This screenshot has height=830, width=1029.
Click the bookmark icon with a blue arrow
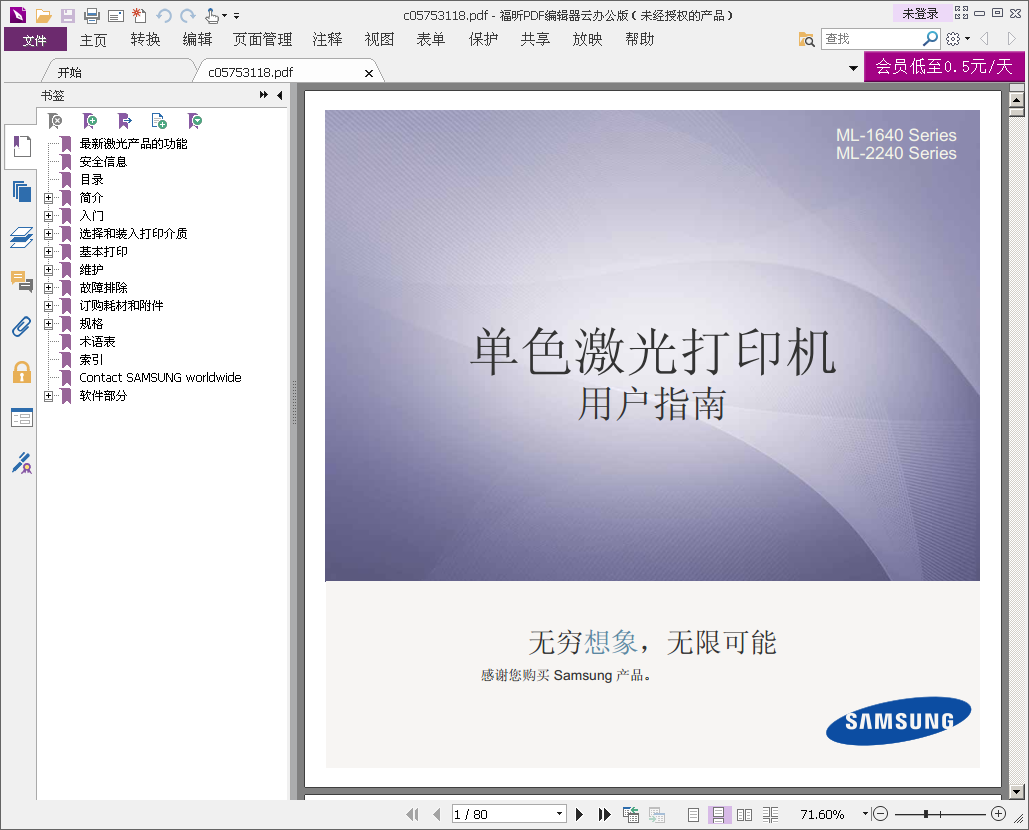(125, 121)
